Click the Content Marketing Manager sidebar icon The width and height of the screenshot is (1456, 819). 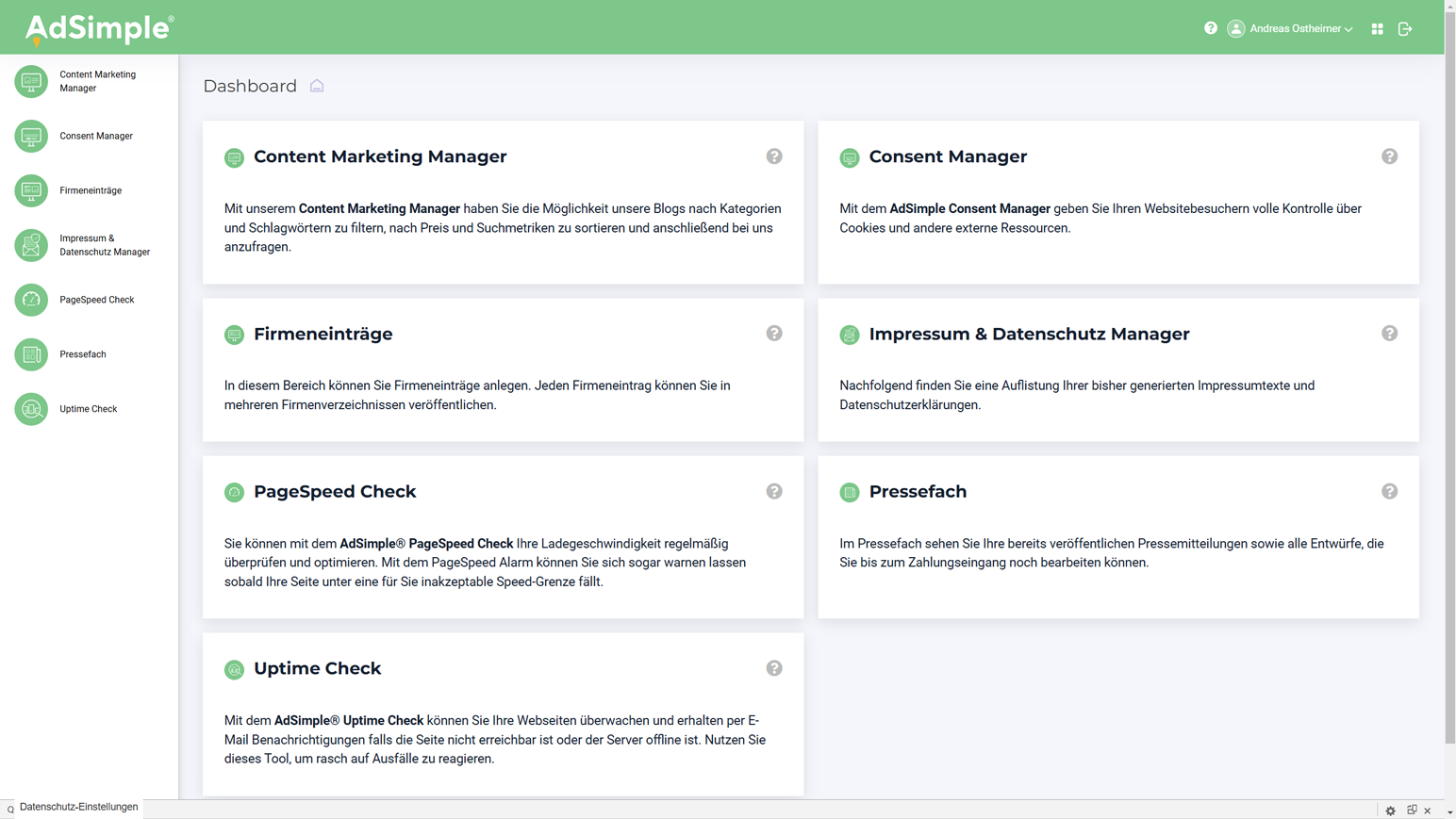pos(31,81)
